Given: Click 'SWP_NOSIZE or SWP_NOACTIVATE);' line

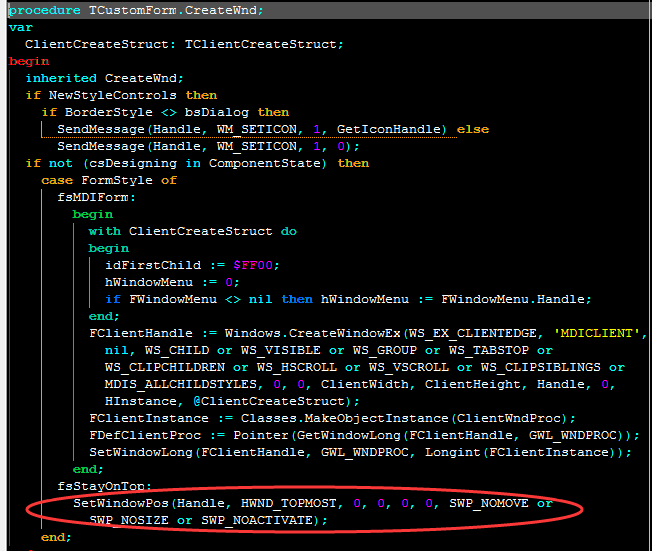Looking at the screenshot, I should click(208, 521).
